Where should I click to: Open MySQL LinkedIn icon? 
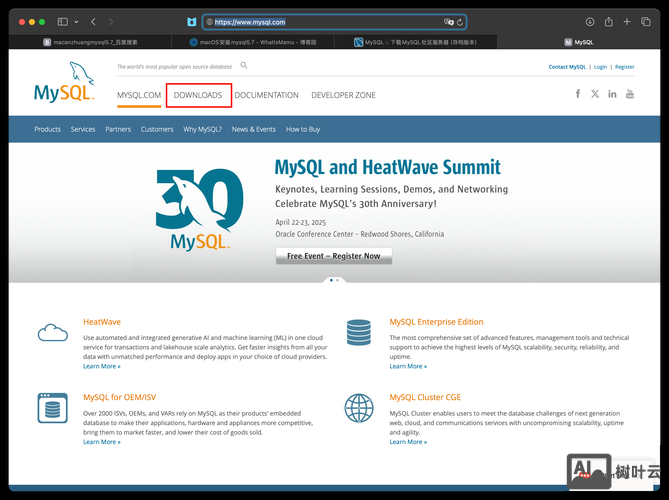(612, 94)
